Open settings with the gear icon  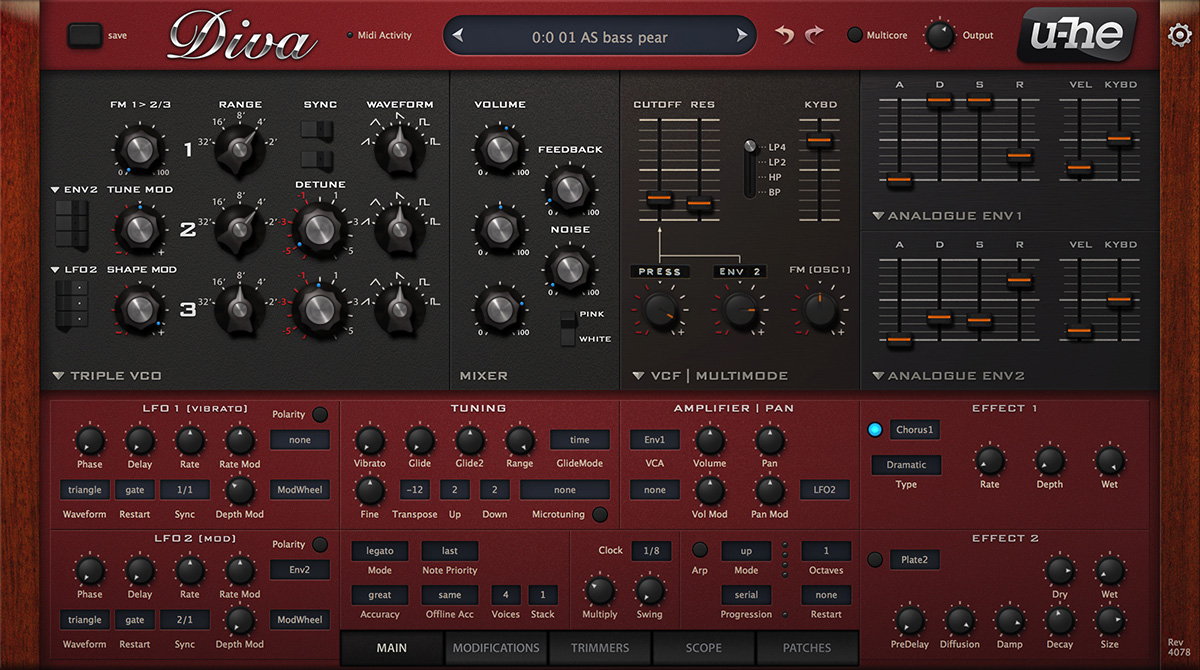click(x=1178, y=36)
